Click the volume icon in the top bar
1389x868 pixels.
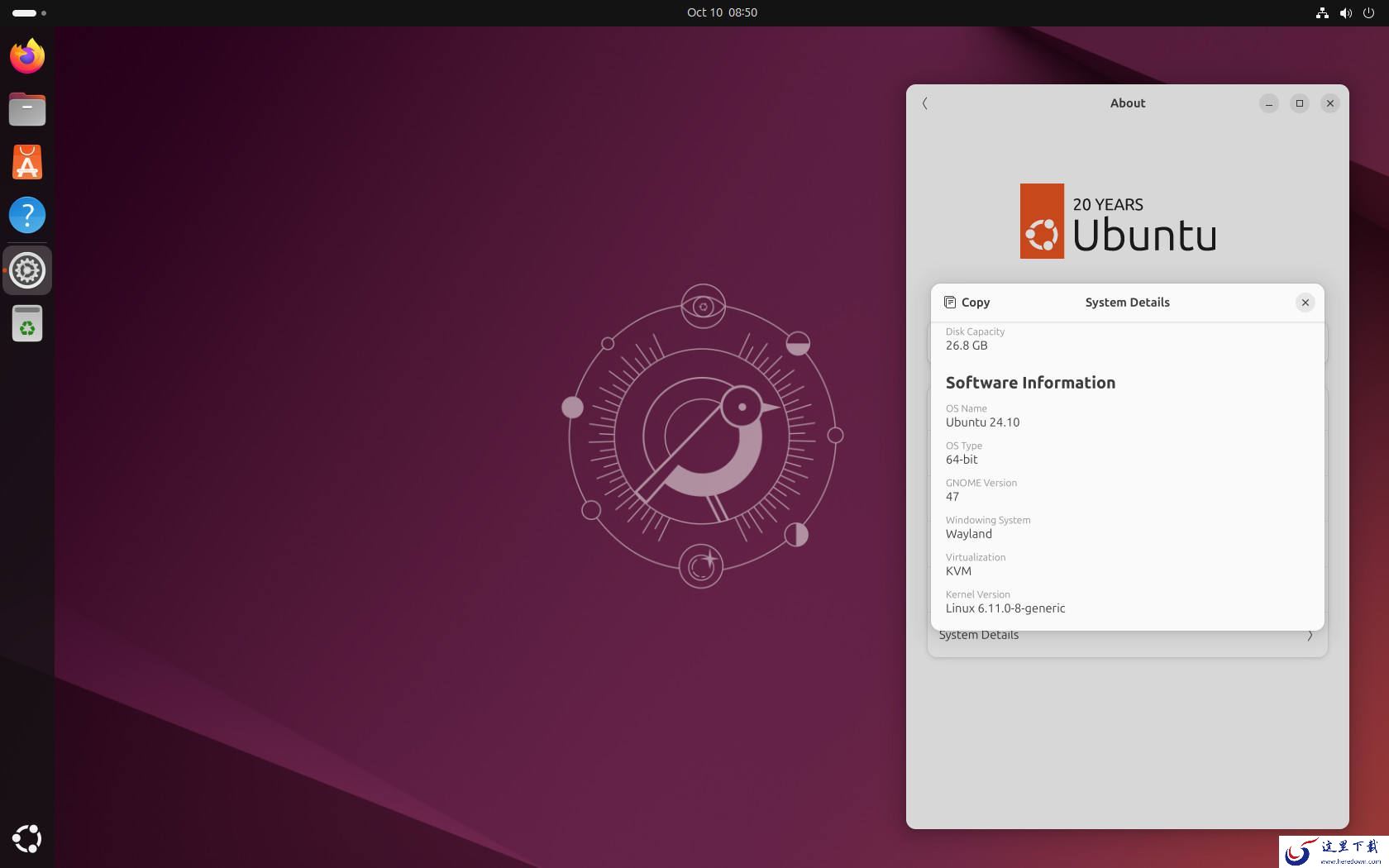click(1345, 12)
